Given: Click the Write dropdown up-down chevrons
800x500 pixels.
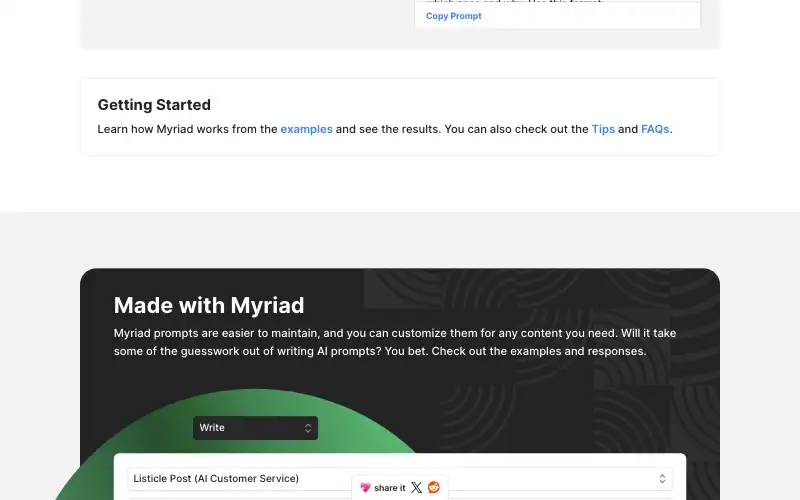Looking at the screenshot, I should click(308, 428).
